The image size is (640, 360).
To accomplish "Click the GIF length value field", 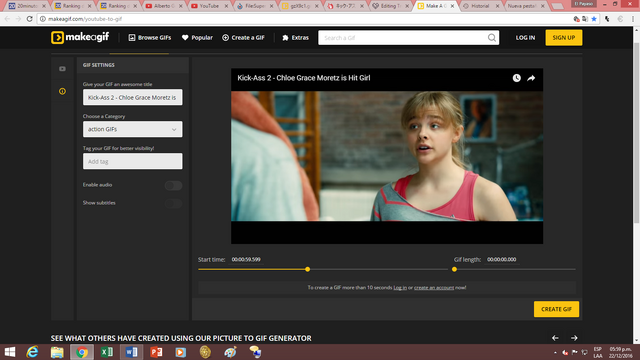I will point(502,259).
